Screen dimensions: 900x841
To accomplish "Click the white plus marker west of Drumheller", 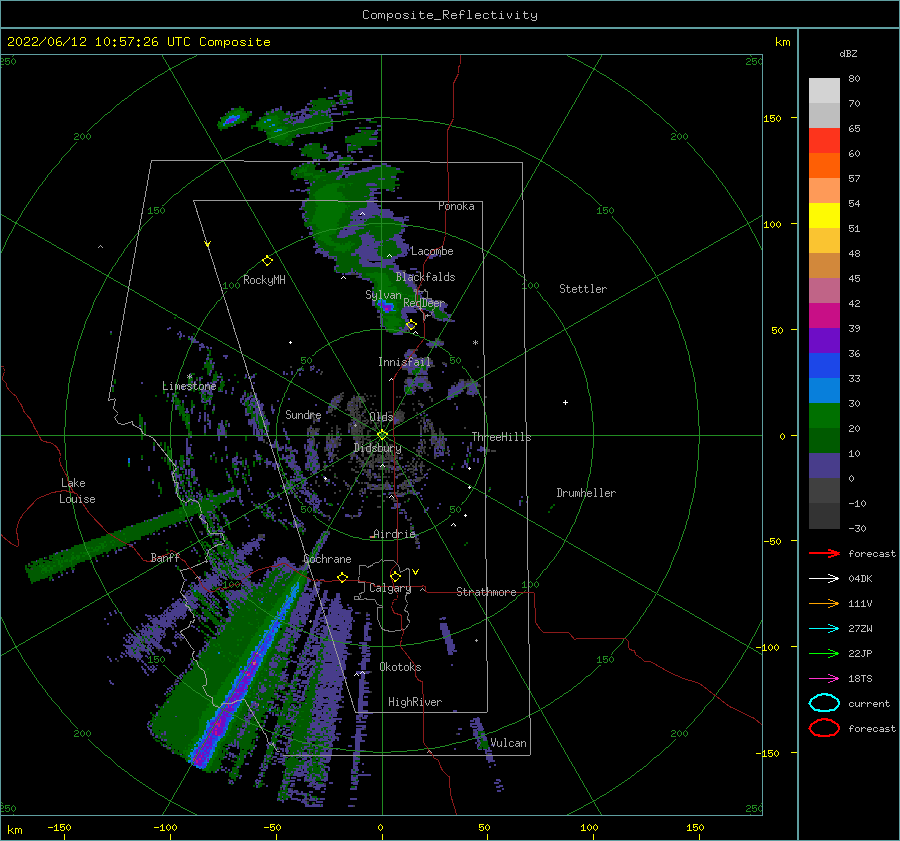I will tap(565, 402).
